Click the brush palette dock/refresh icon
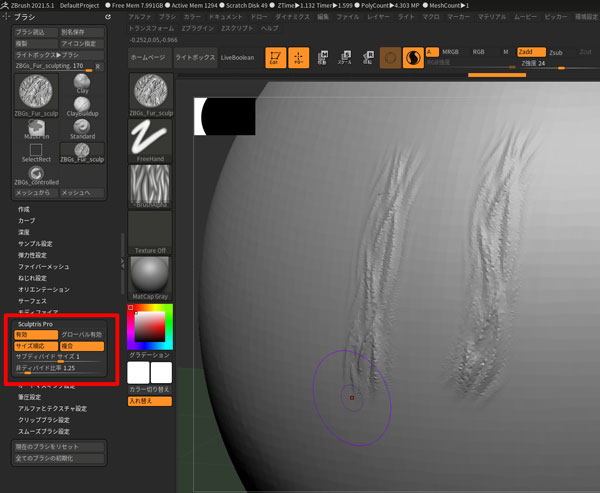 click(108, 17)
